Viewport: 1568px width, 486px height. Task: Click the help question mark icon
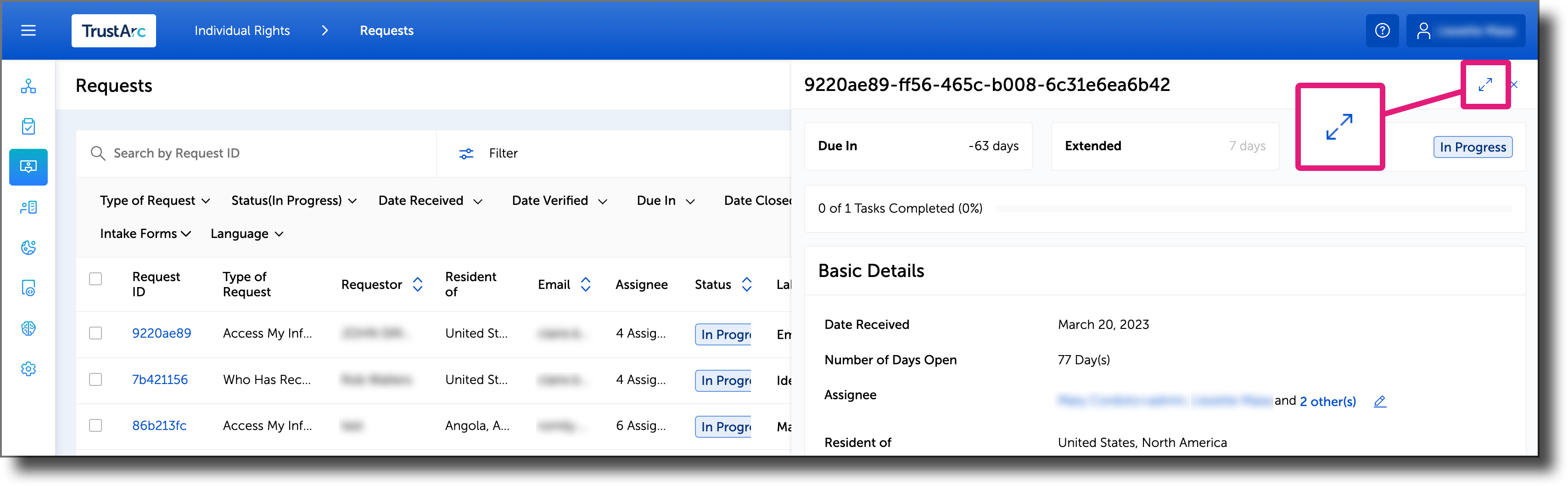tap(1383, 30)
